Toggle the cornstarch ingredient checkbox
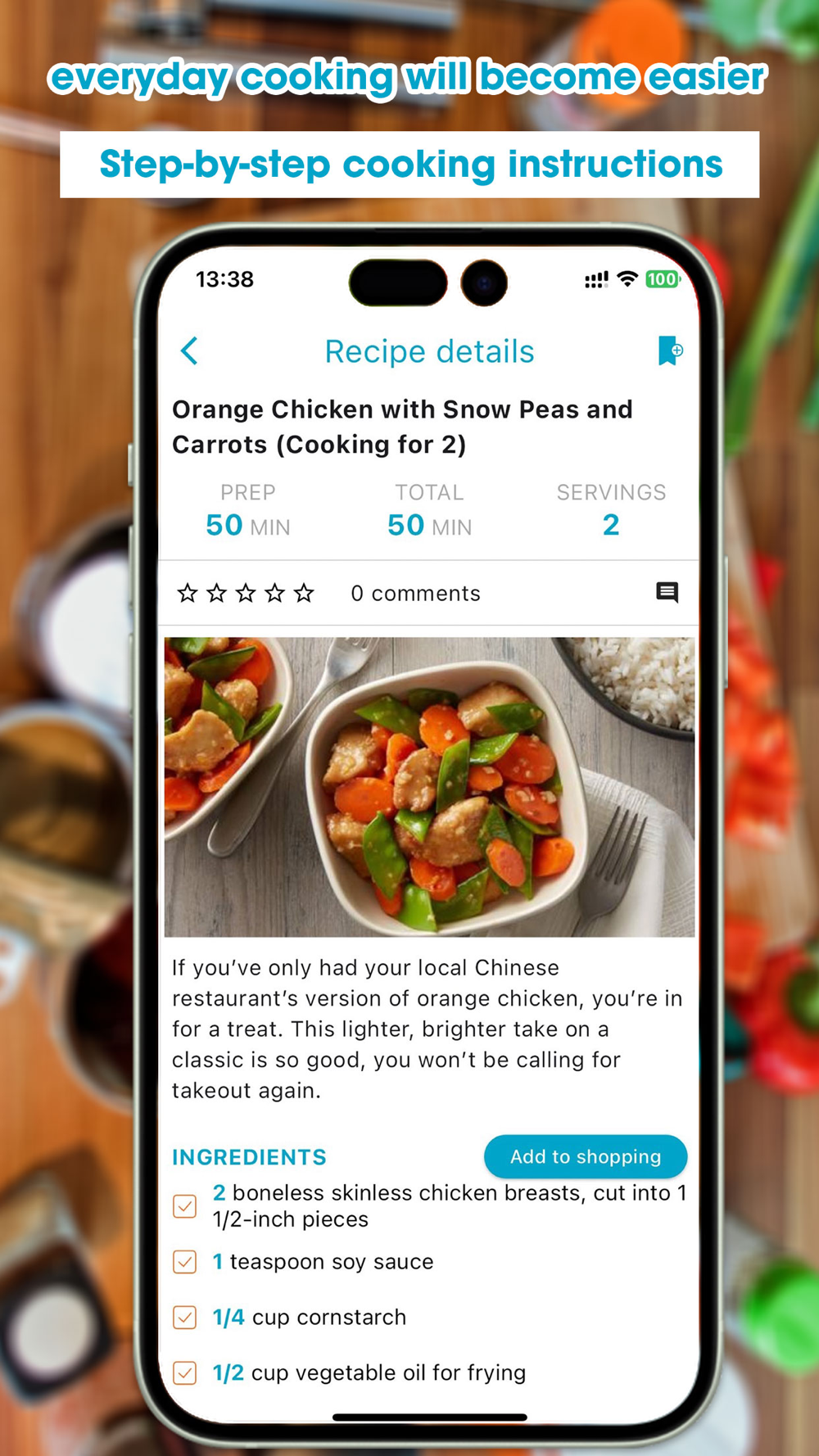The height and width of the screenshot is (1456, 819). click(185, 1318)
